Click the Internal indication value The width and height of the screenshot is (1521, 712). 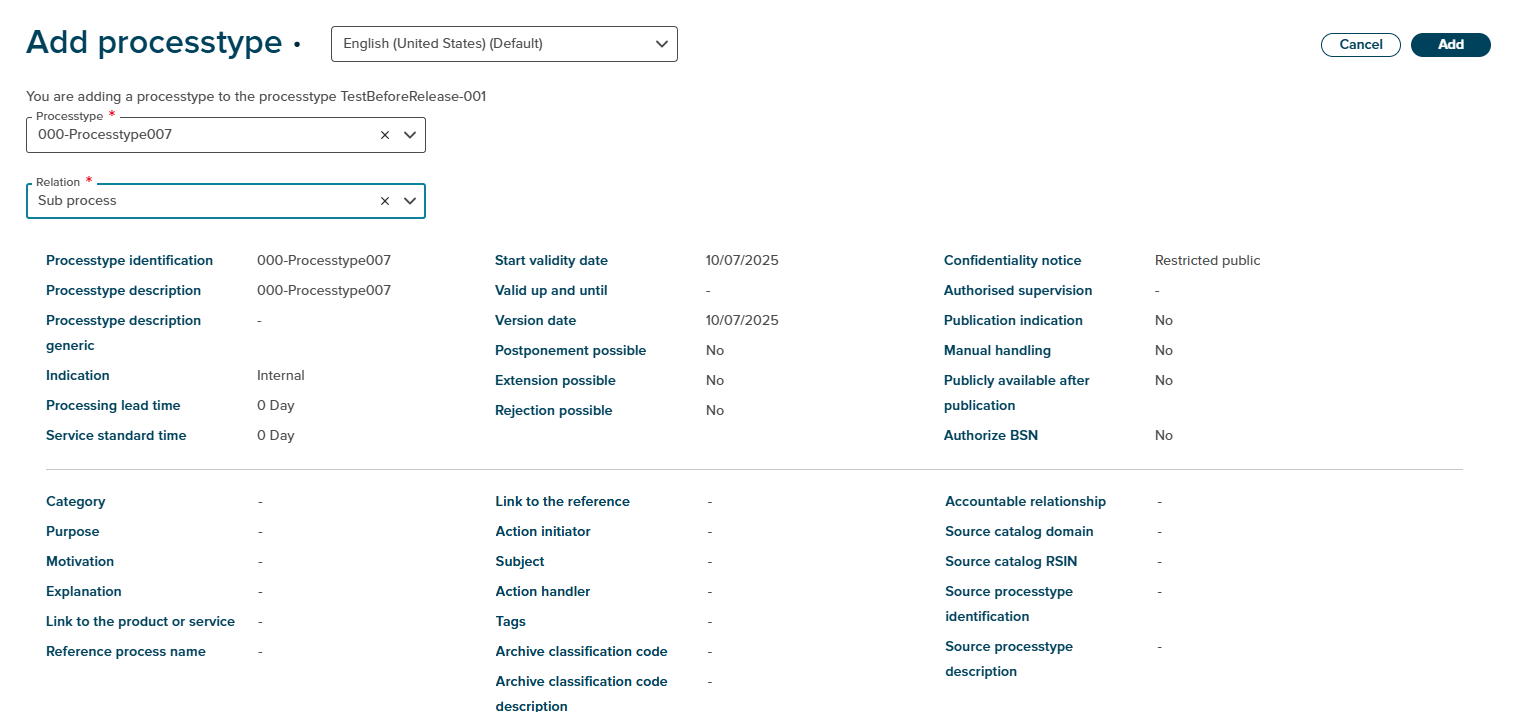(280, 376)
